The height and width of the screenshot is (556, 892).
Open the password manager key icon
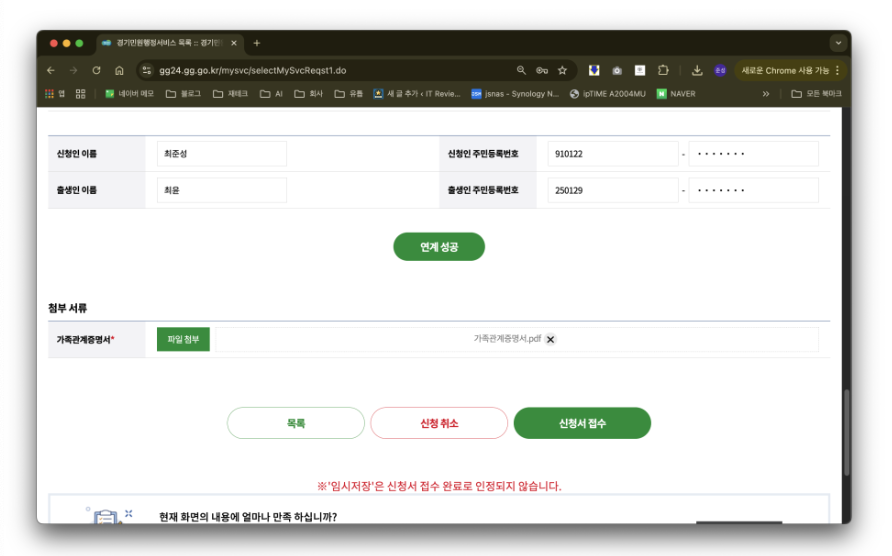tap(542, 71)
